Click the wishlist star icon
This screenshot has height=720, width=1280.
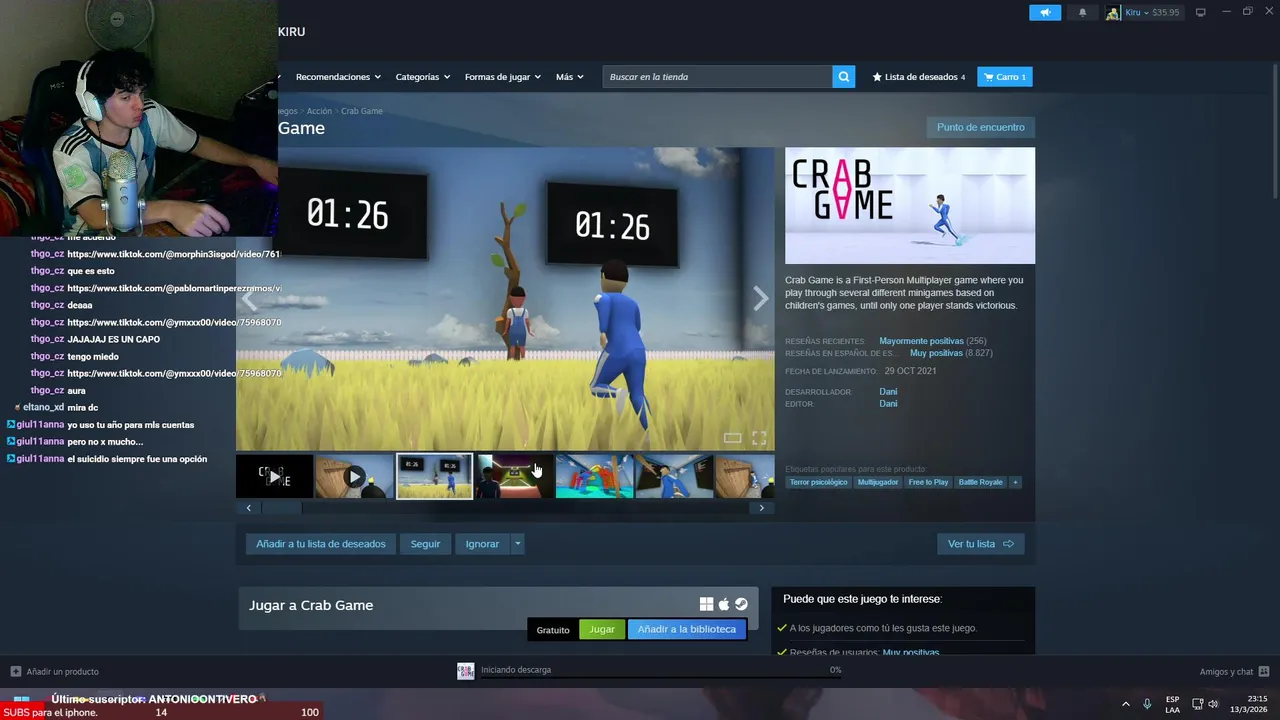[877, 77]
